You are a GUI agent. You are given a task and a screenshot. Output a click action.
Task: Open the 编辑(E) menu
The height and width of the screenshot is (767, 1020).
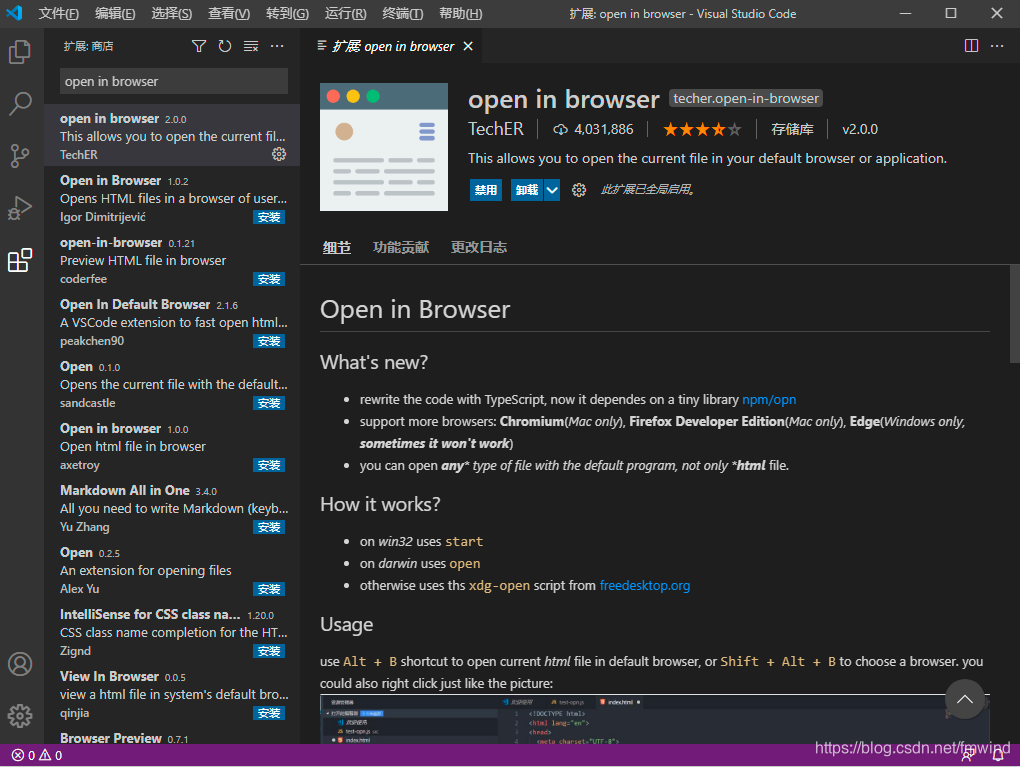point(115,14)
